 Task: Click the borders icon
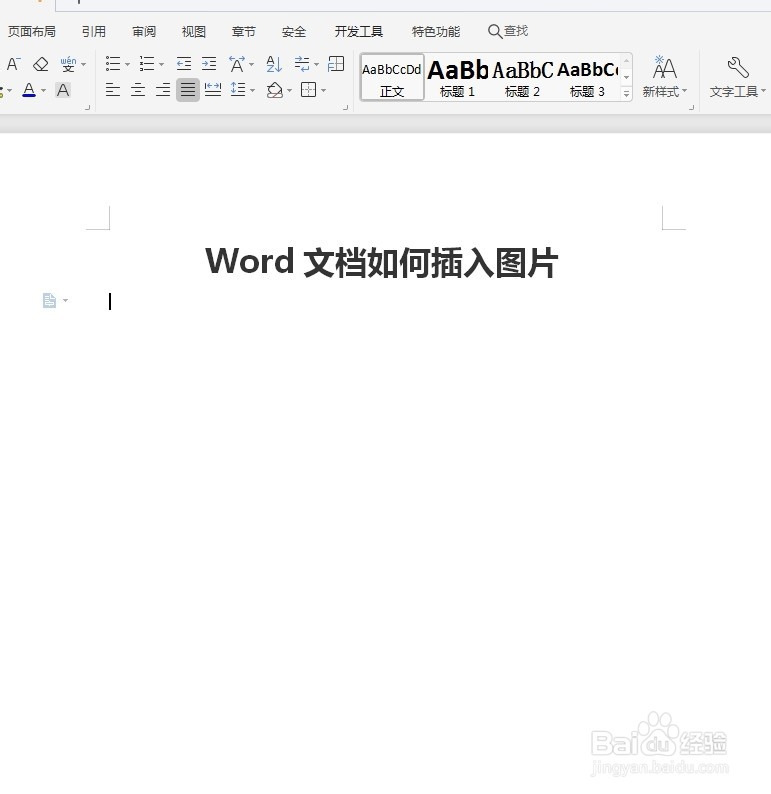pyautogui.click(x=308, y=90)
